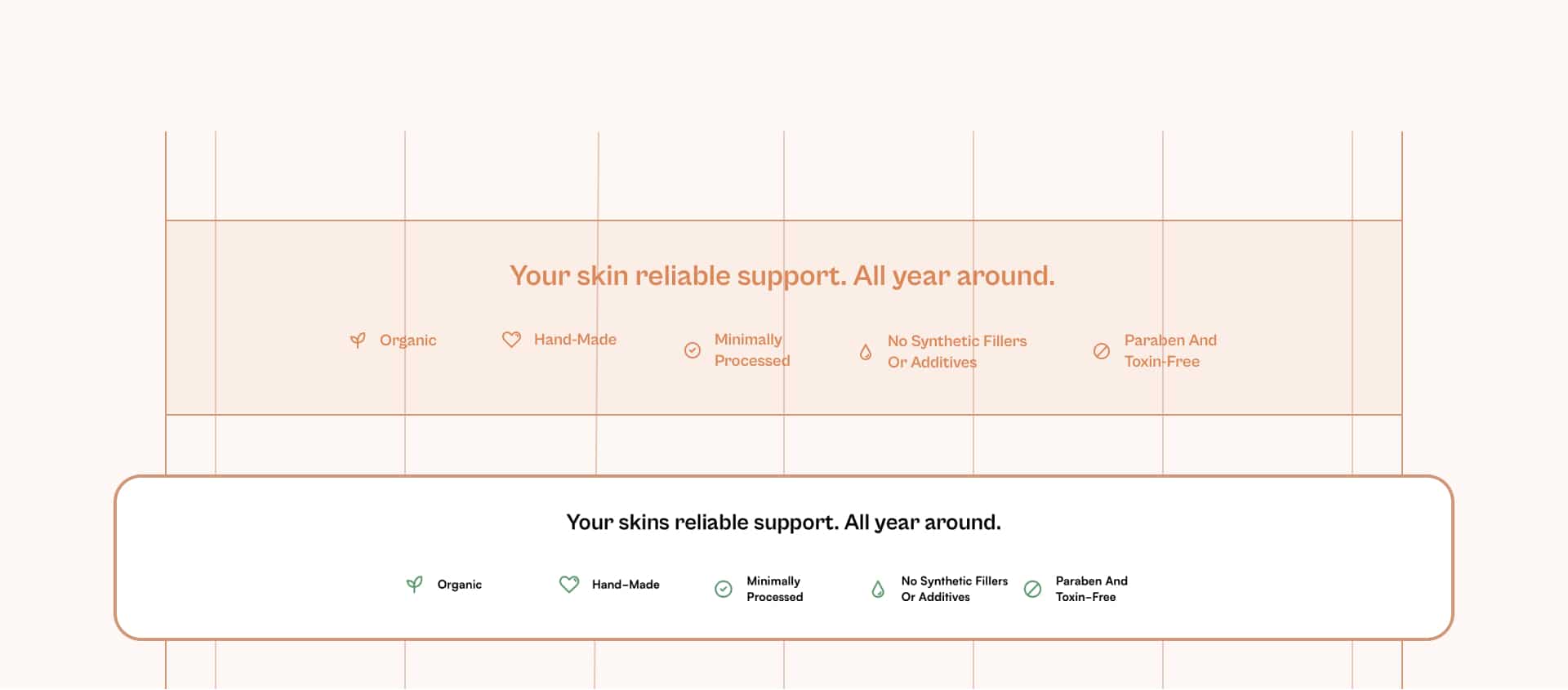Click the orange leaf icon in wireframe
1568x690 pixels.
tap(358, 341)
